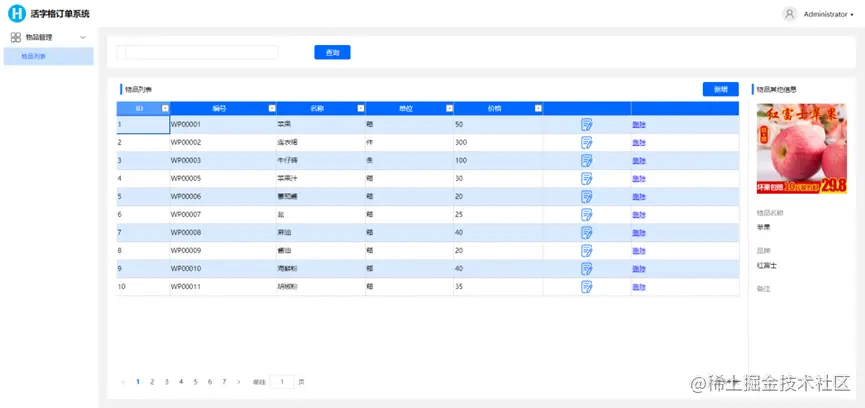This screenshot has width=865, height=408.
Task: Go to page 6
Action: (210, 382)
